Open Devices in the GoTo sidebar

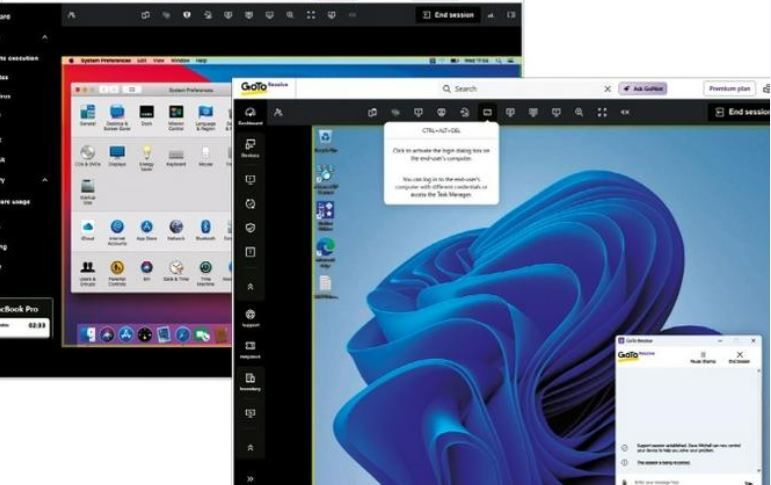(x=250, y=148)
